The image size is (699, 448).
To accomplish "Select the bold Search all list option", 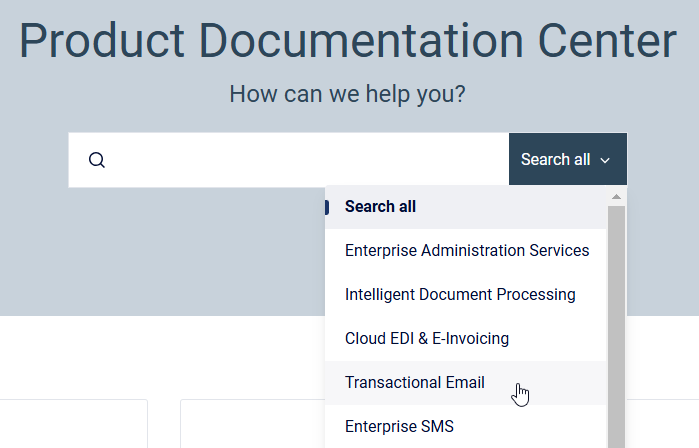I will [466, 207].
